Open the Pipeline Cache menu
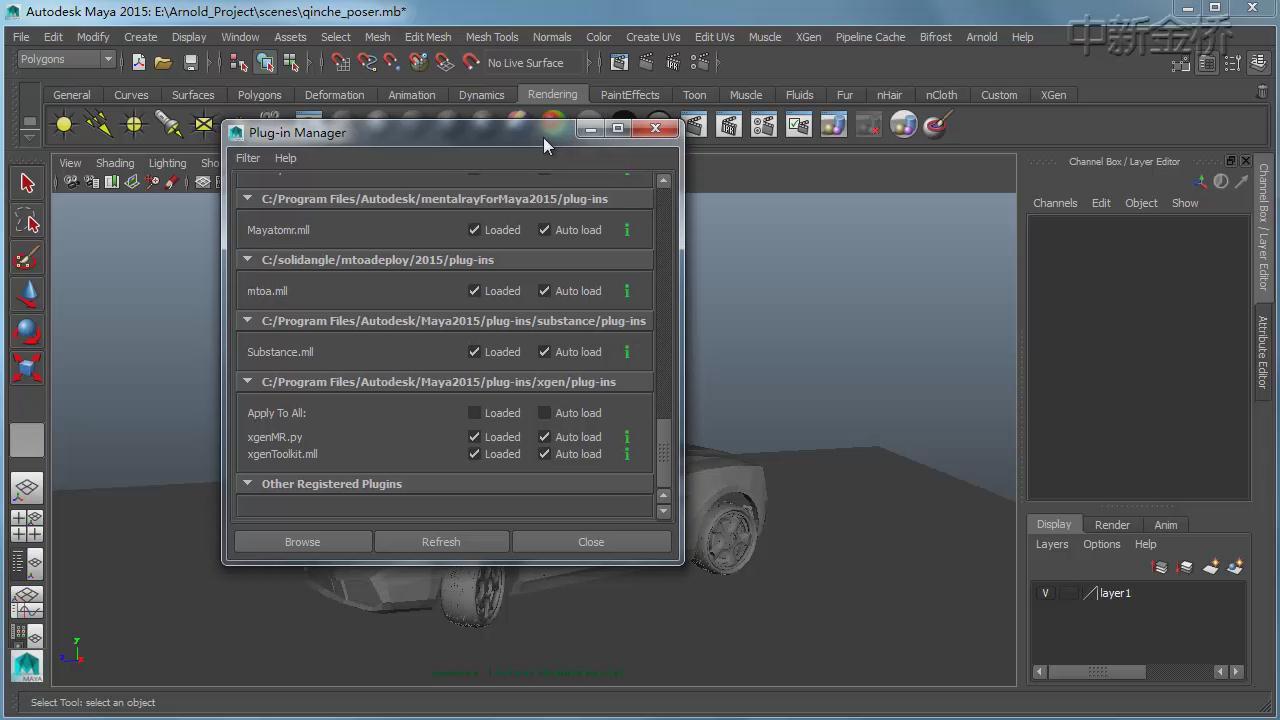 (870, 37)
